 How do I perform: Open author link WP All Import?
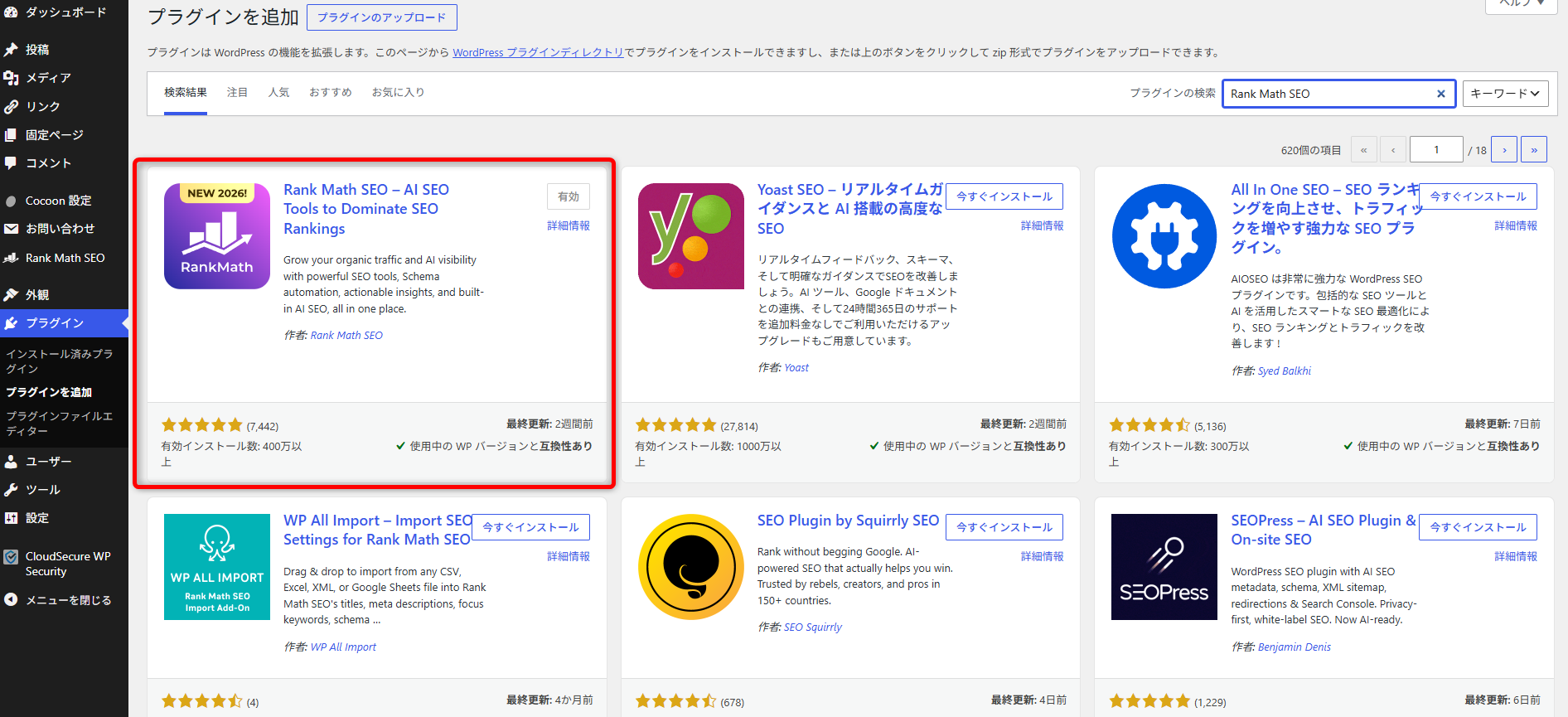[343, 647]
